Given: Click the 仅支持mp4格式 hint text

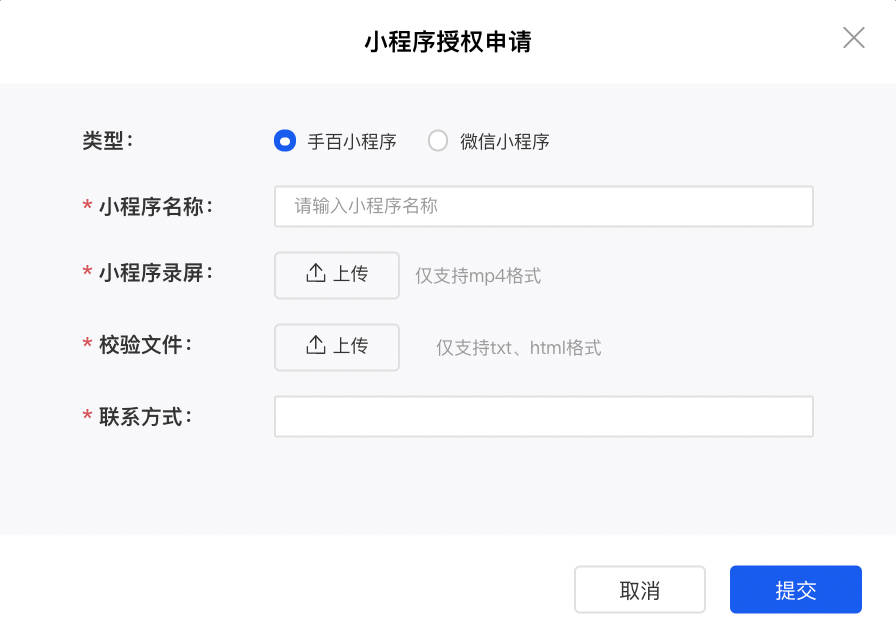Looking at the screenshot, I should click(x=478, y=275).
